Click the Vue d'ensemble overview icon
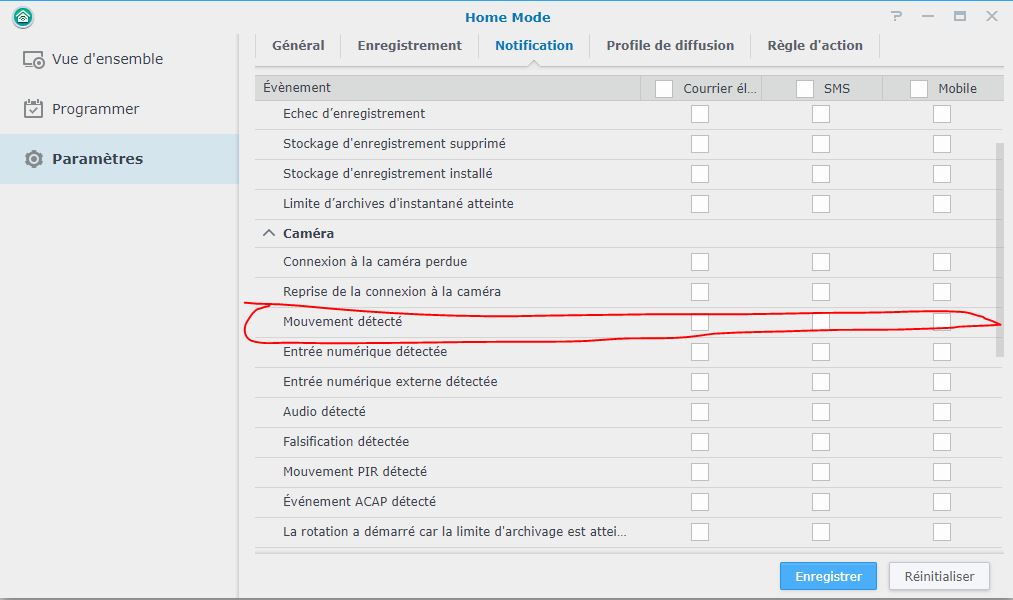 34,59
